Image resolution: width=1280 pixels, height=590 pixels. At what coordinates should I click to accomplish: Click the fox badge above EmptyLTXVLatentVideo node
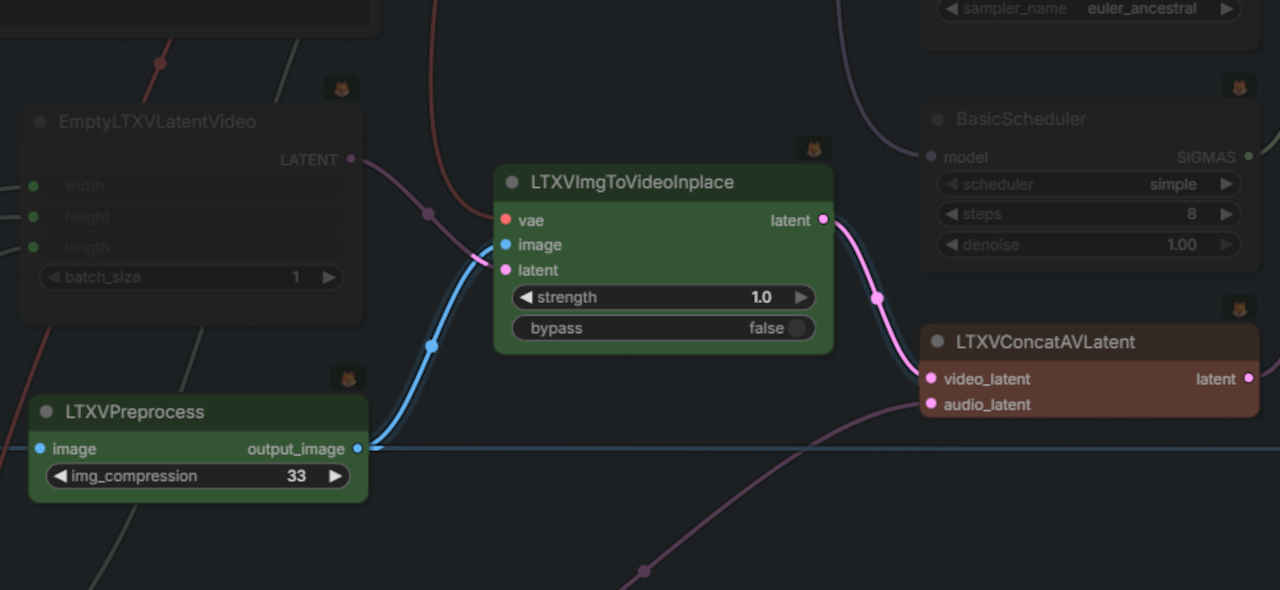341,89
